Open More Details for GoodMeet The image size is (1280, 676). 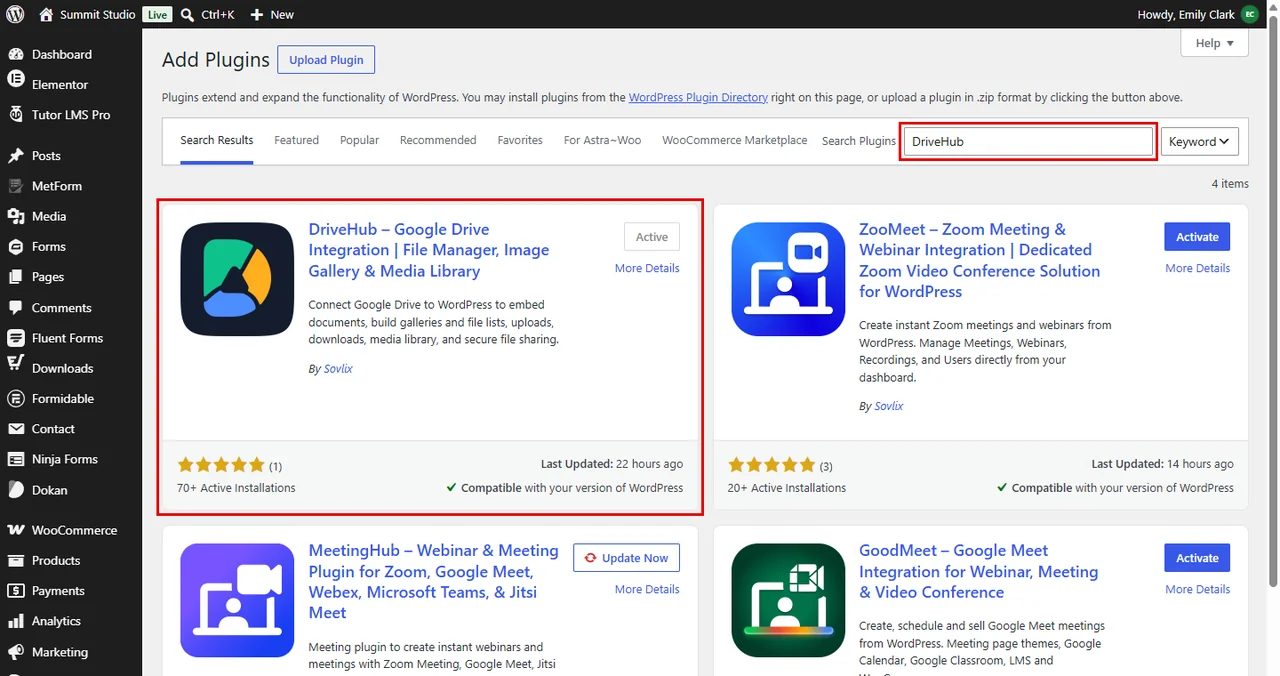[x=1197, y=589]
